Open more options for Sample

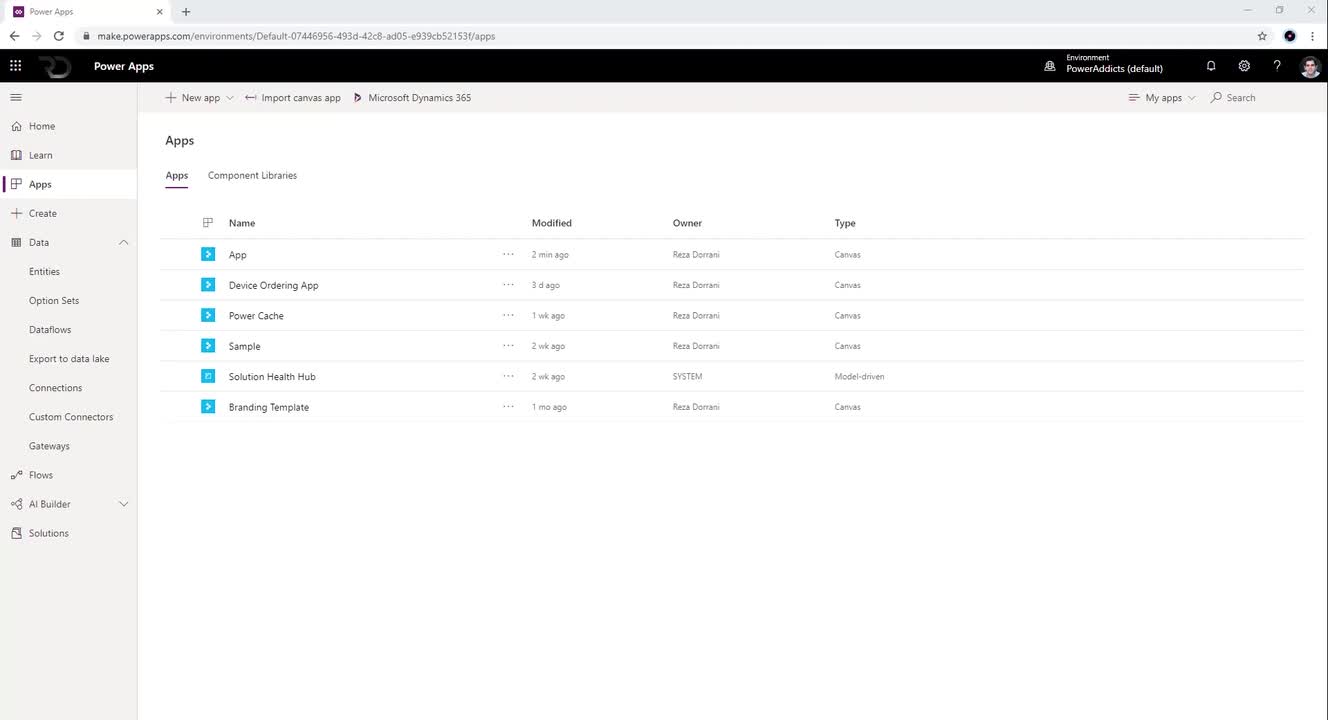point(509,345)
